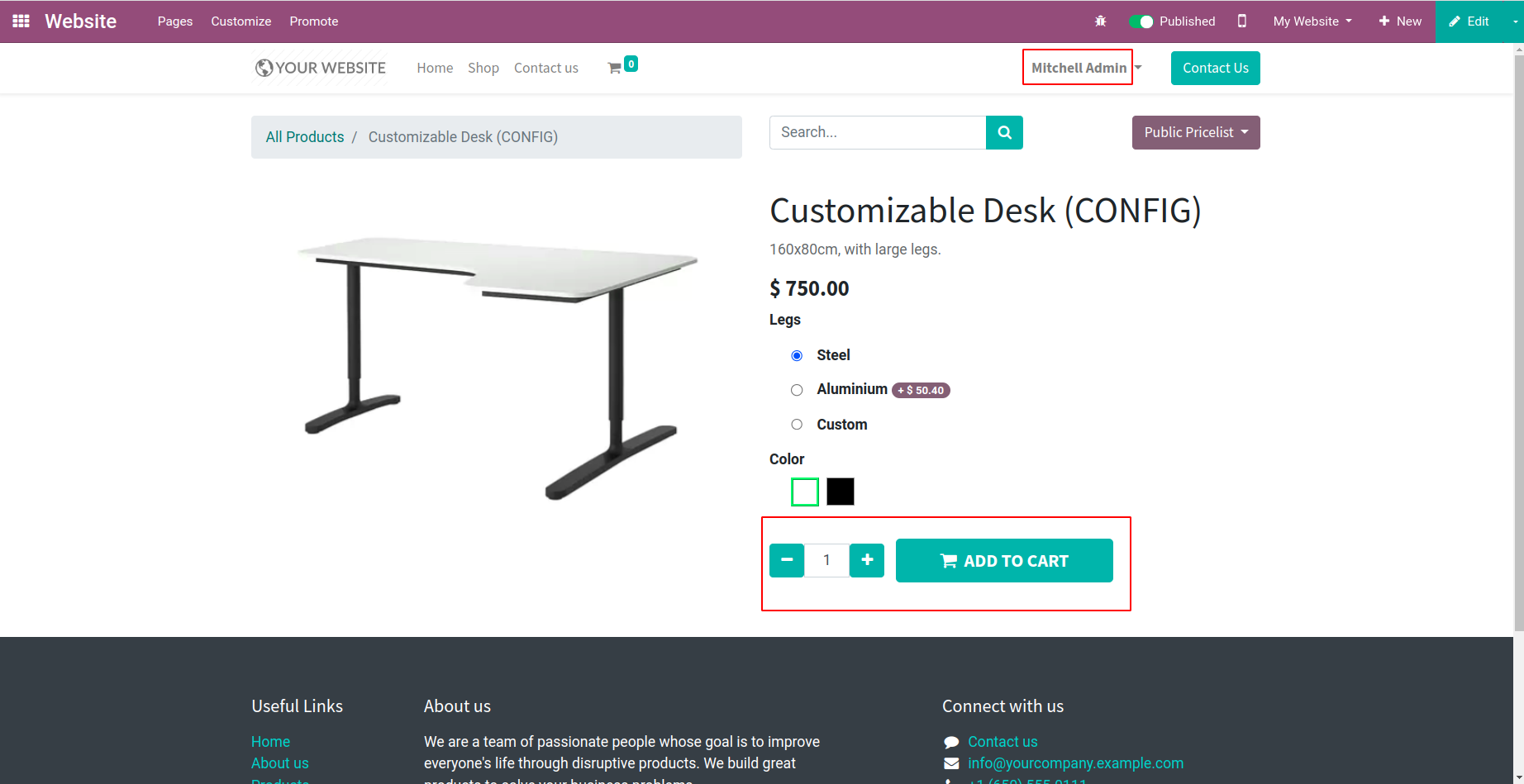Choose the black color swatch
Screen dimensions: 1524x784
[x=841, y=492]
